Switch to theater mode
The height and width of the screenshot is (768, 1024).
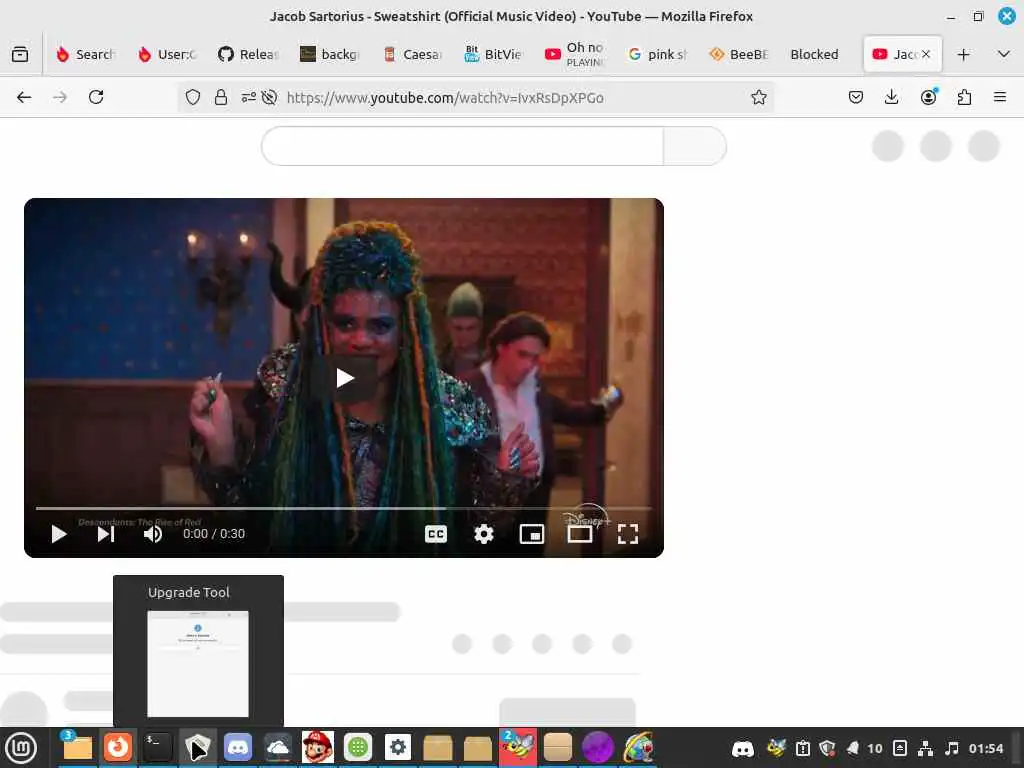[x=580, y=534]
